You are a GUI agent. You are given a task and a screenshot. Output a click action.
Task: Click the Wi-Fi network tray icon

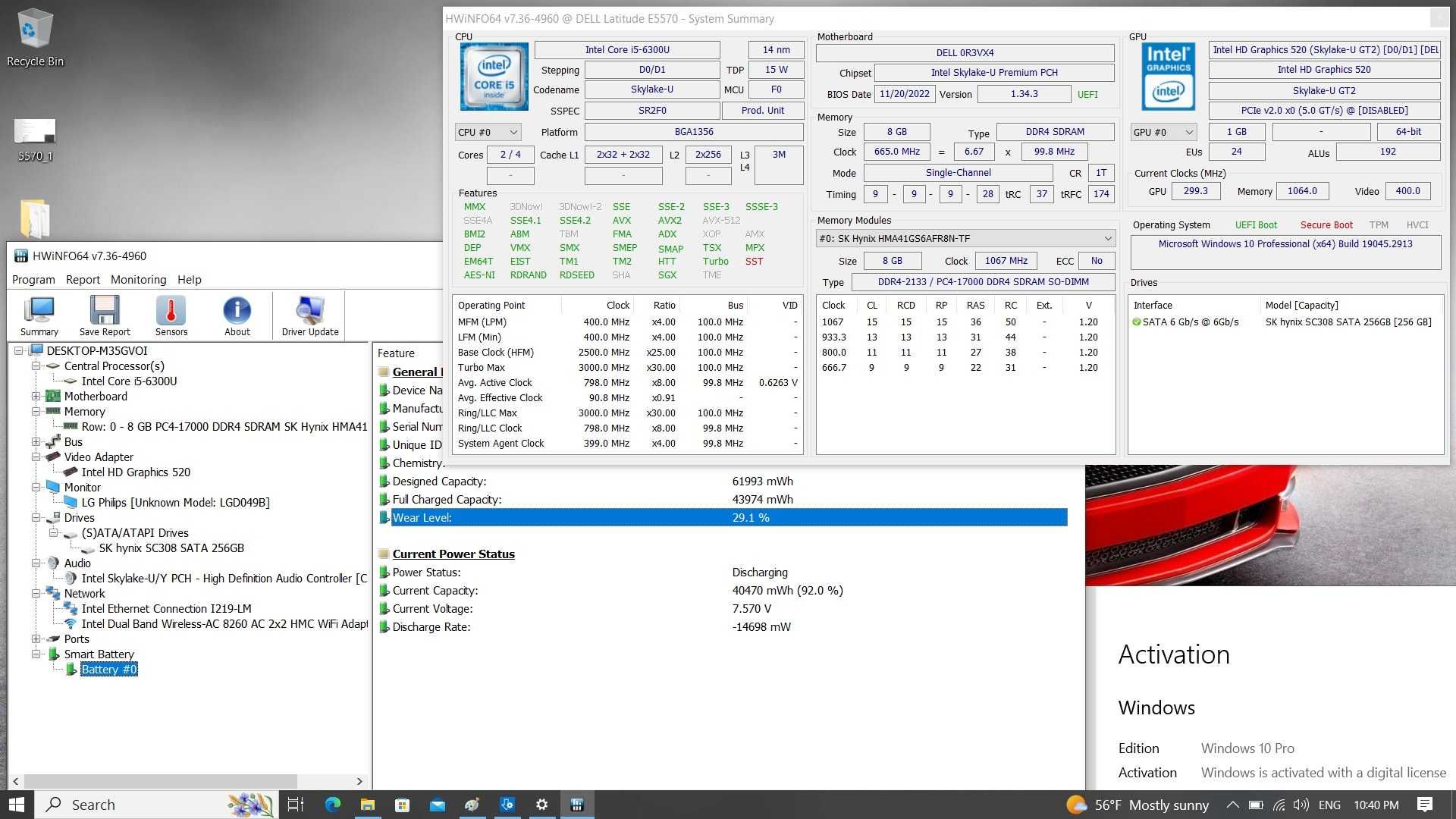click(1279, 805)
